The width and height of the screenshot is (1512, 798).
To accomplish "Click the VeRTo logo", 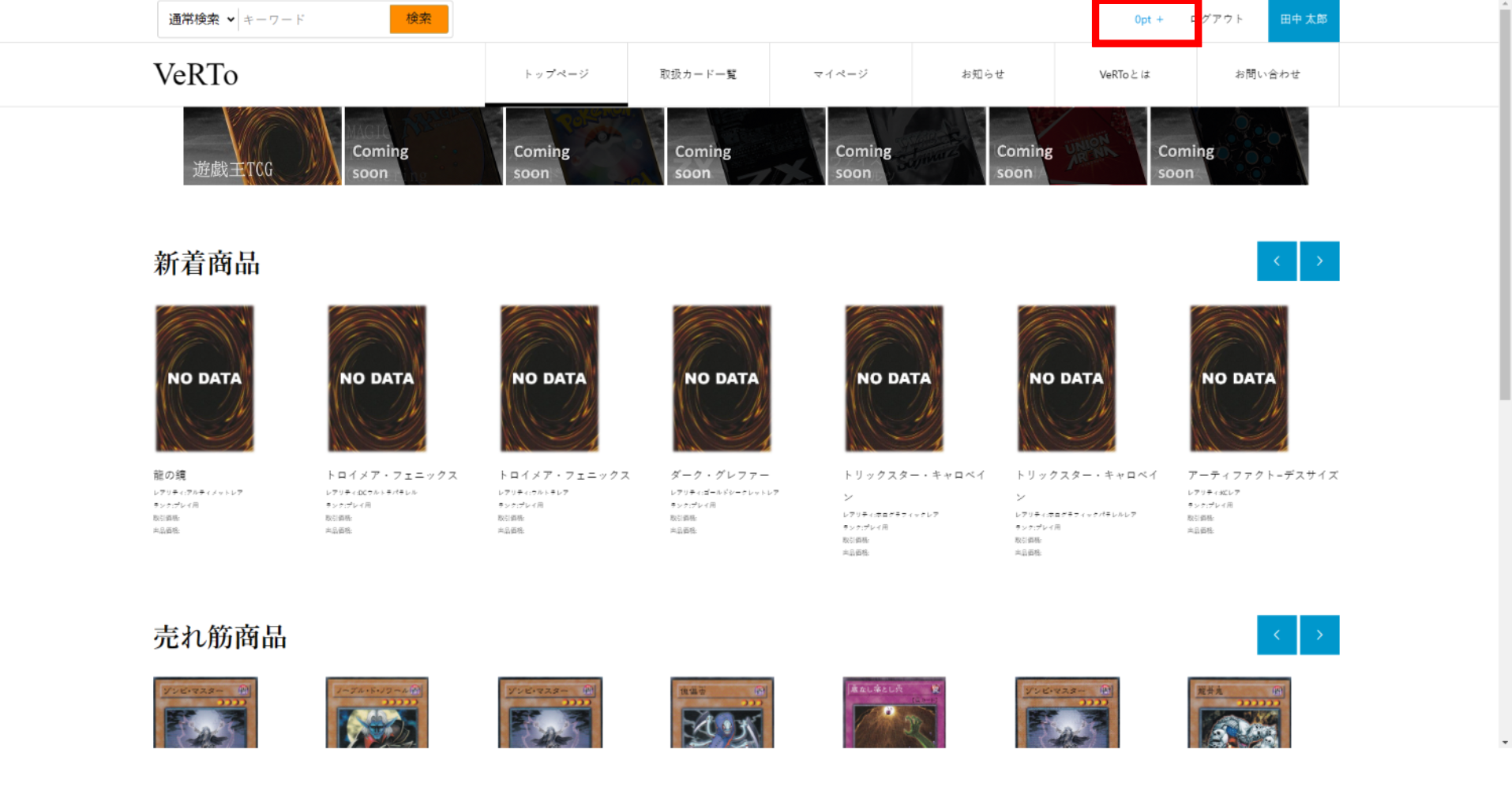I will click(x=196, y=74).
